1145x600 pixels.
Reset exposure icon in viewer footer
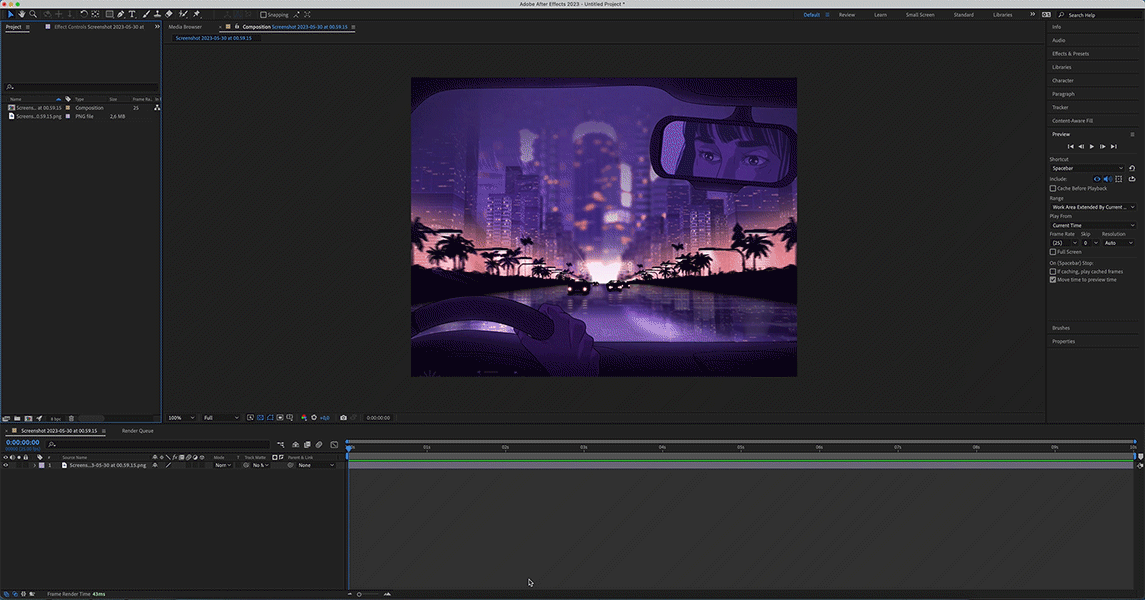[314, 418]
